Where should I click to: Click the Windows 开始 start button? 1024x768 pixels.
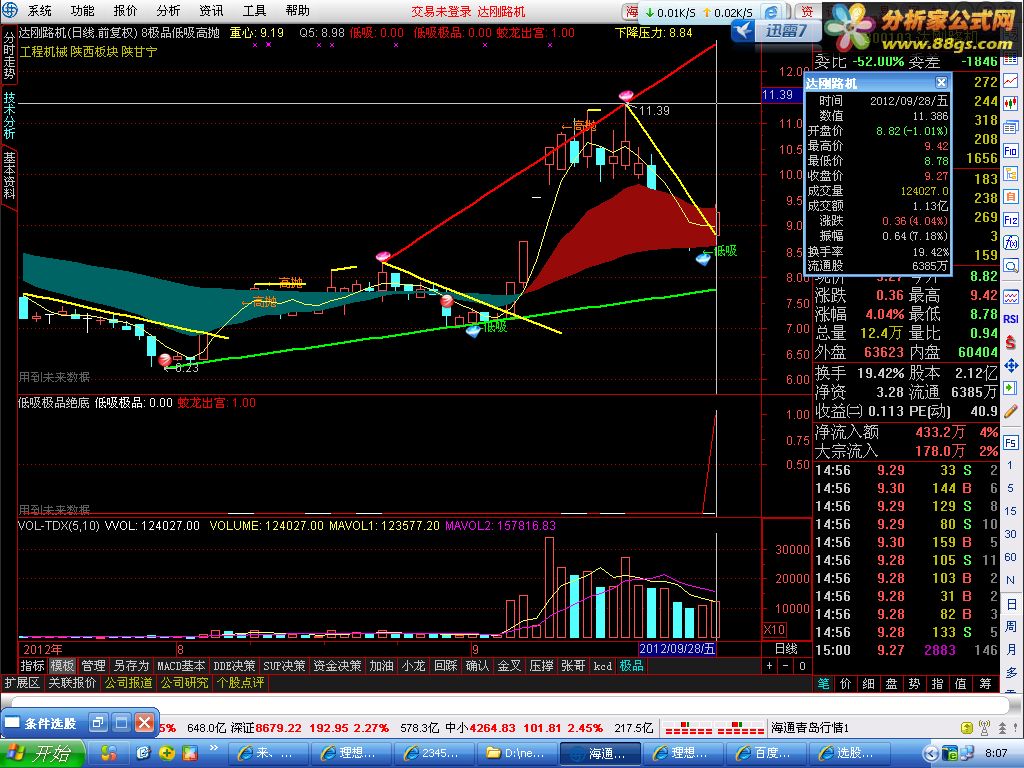(42, 753)
